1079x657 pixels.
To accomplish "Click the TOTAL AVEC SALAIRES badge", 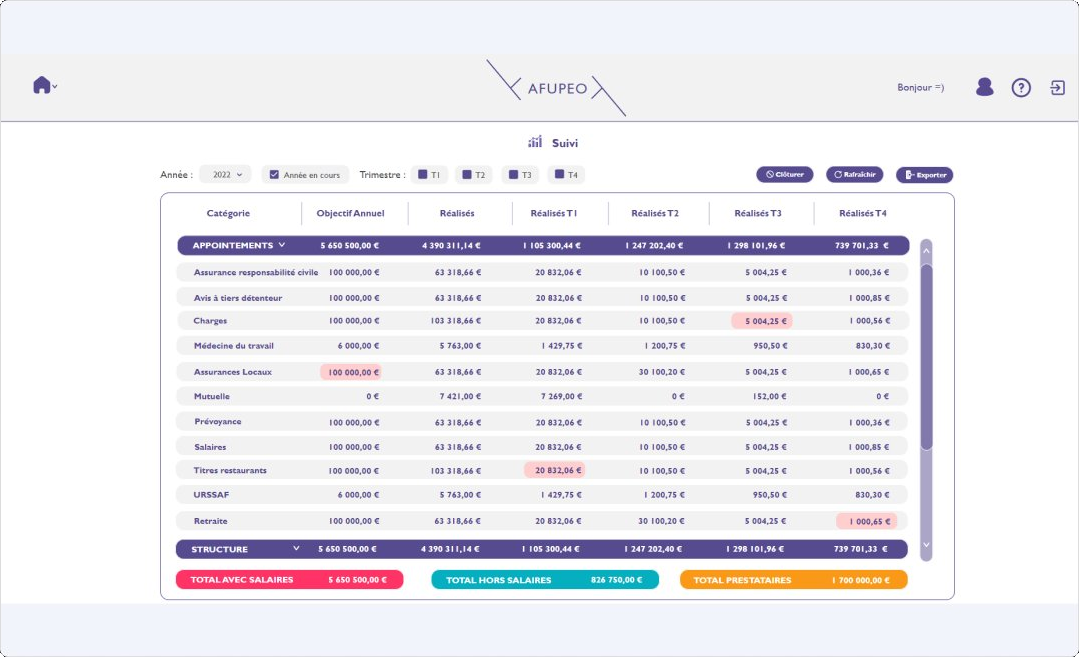I will coord(290,579).
